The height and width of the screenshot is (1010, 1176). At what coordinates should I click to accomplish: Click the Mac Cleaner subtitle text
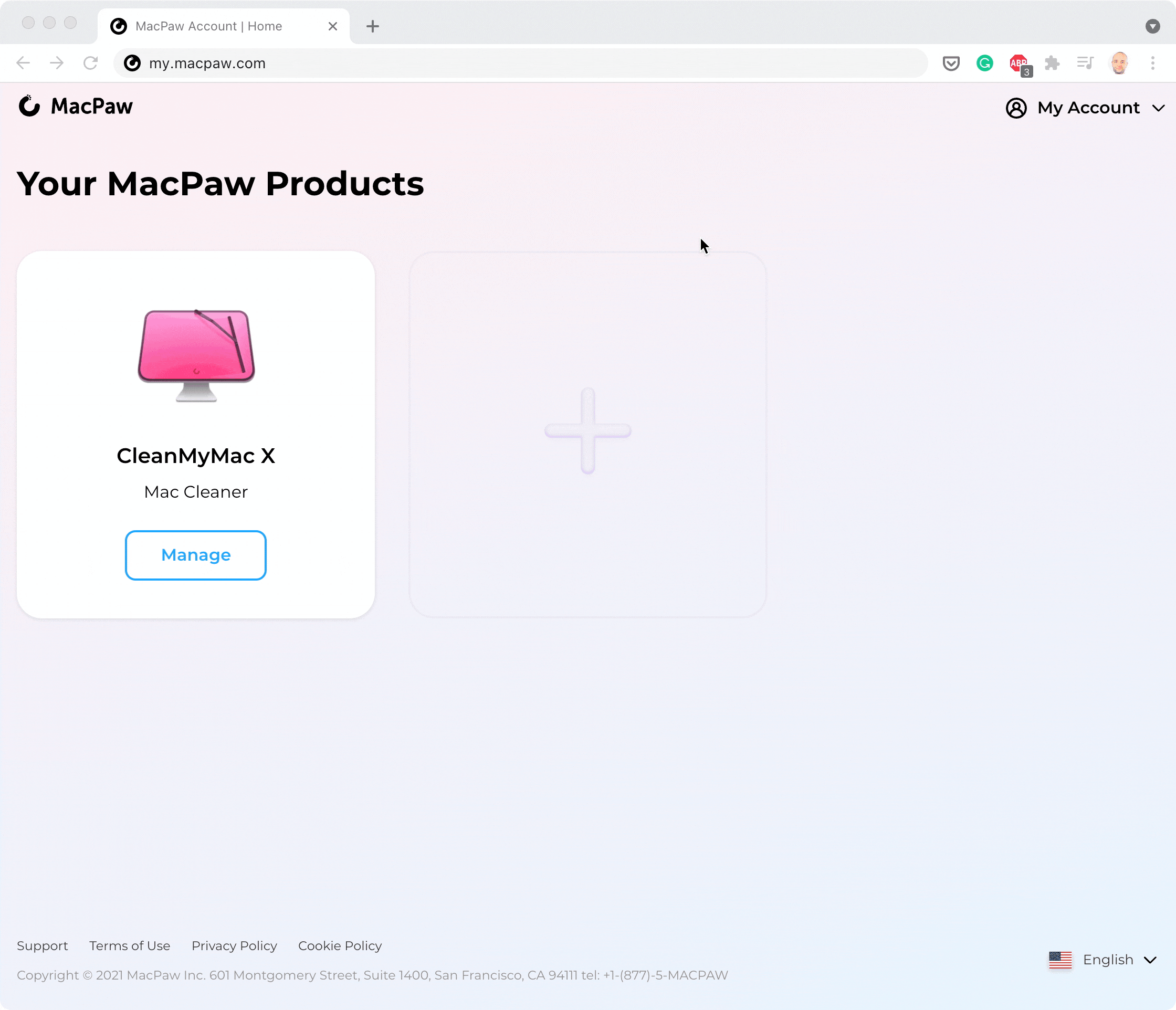(x=196, y=491)
